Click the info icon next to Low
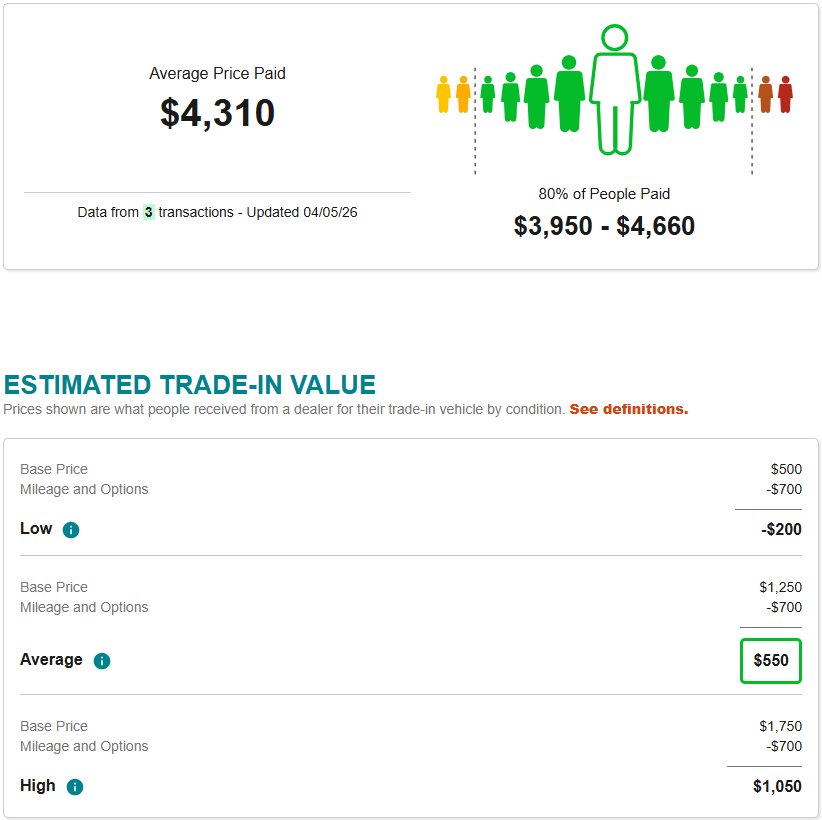822x820 pixels. pyautogui.click(x=71, y=530)
